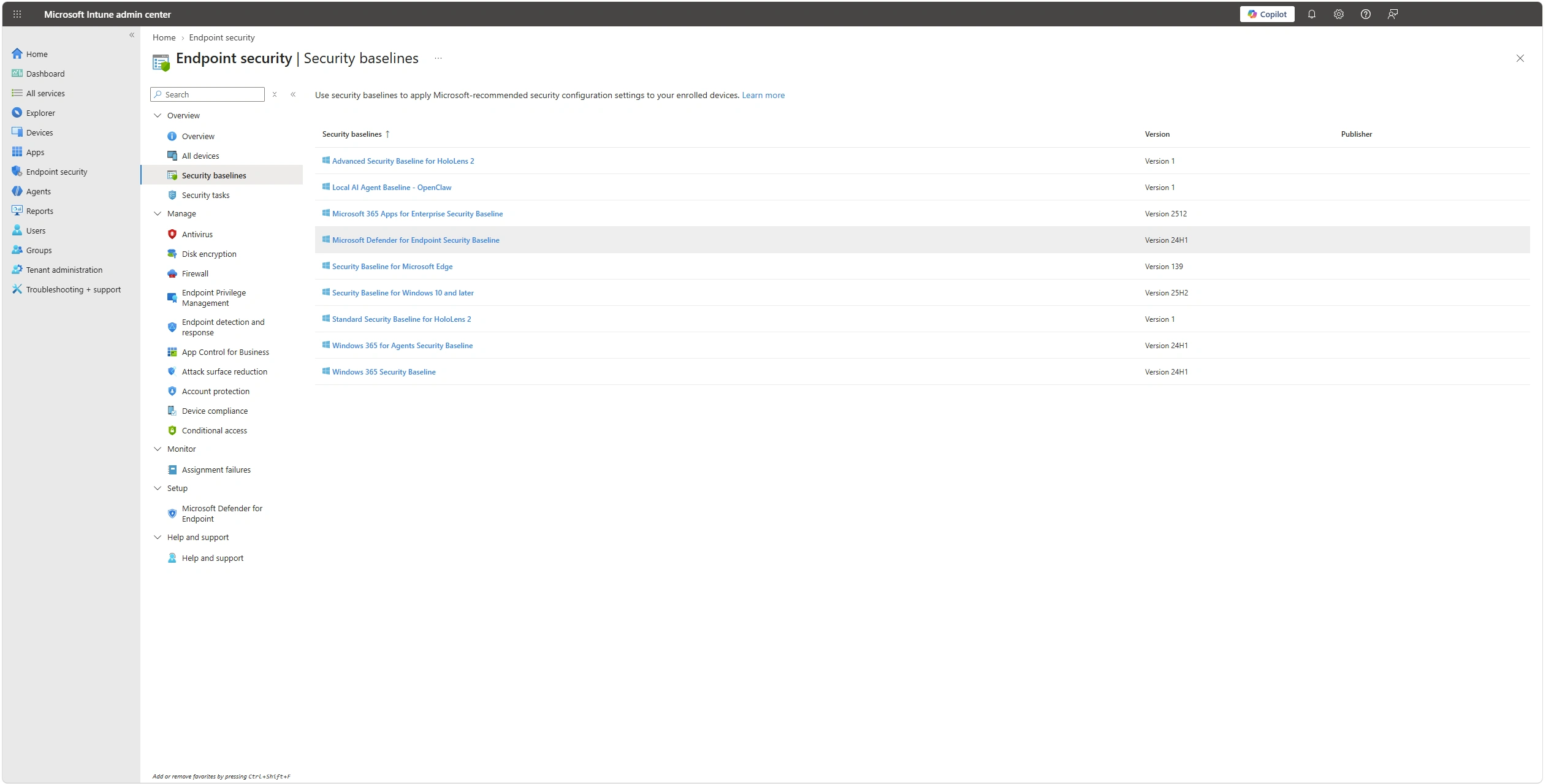Sort by Security baselines column header
Viewport: 1546px width, 784px height.
pos(352,134)
